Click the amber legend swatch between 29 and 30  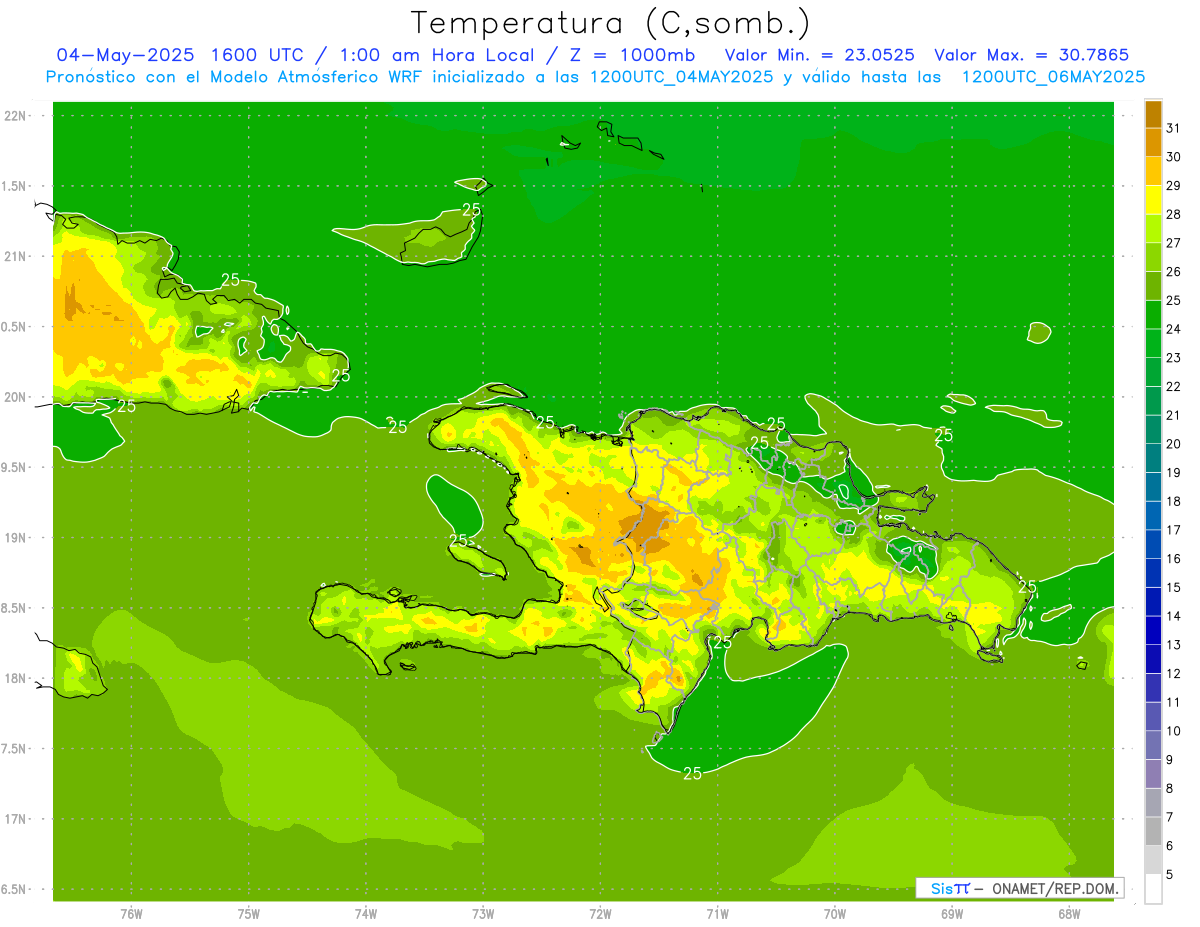pyautogui.click(x=1153, y=171)
